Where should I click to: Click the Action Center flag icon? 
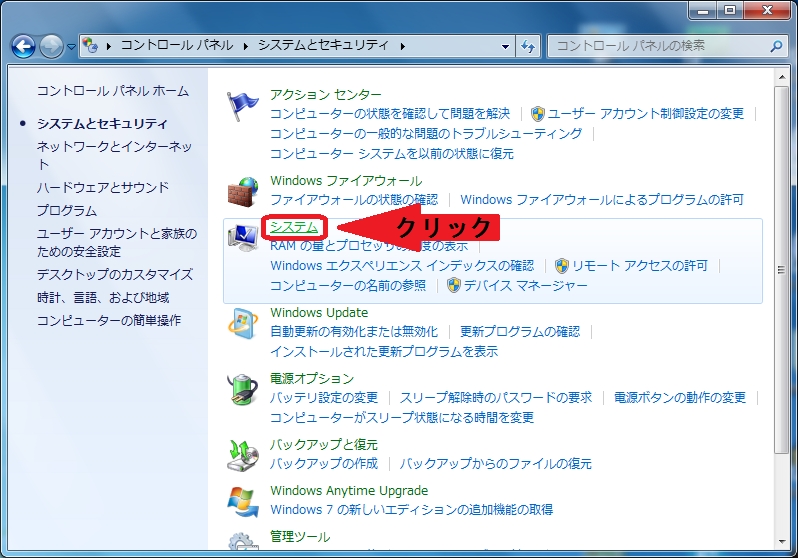coord(243,104)
